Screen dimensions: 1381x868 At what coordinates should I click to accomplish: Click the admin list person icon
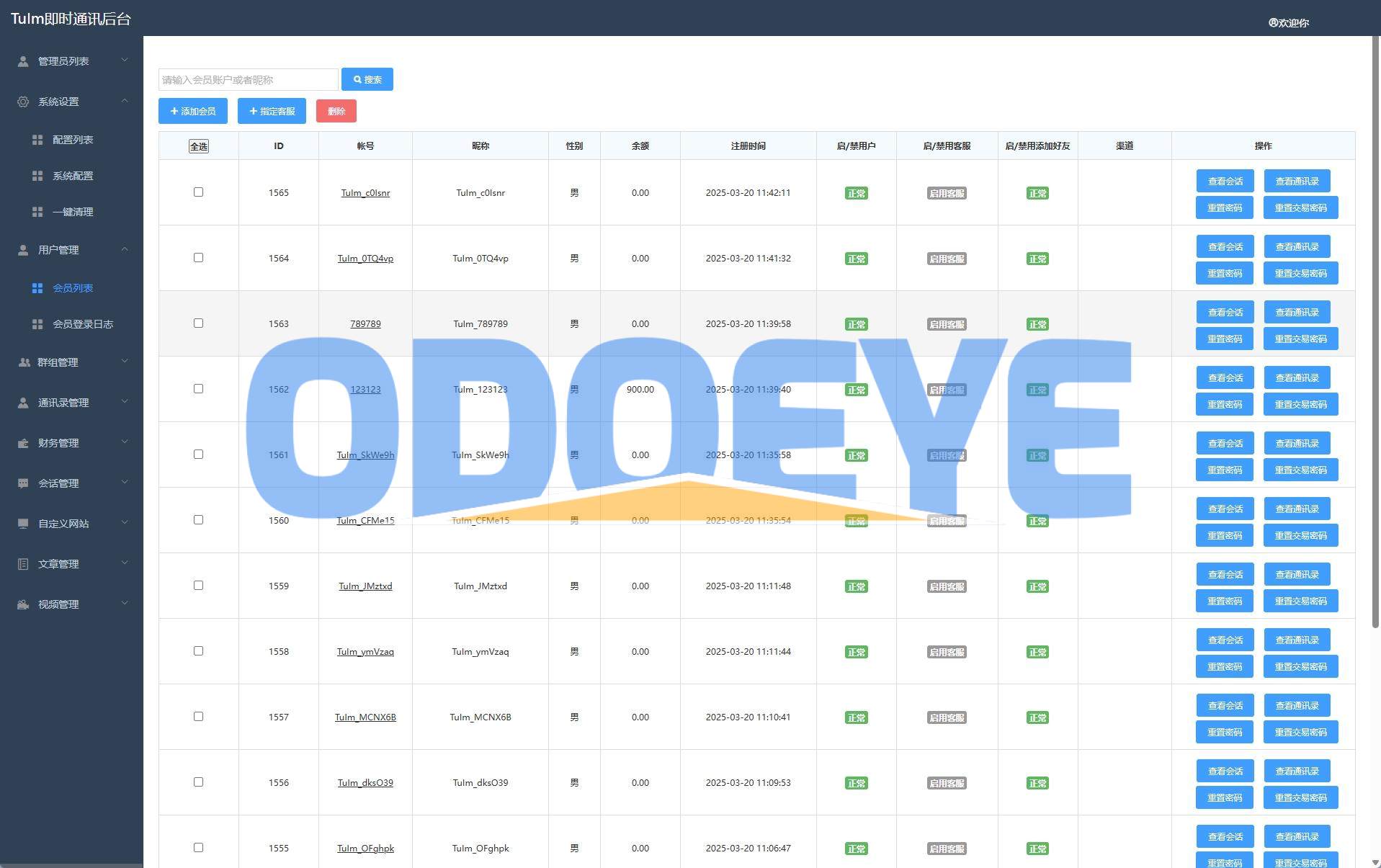(23, 61)
